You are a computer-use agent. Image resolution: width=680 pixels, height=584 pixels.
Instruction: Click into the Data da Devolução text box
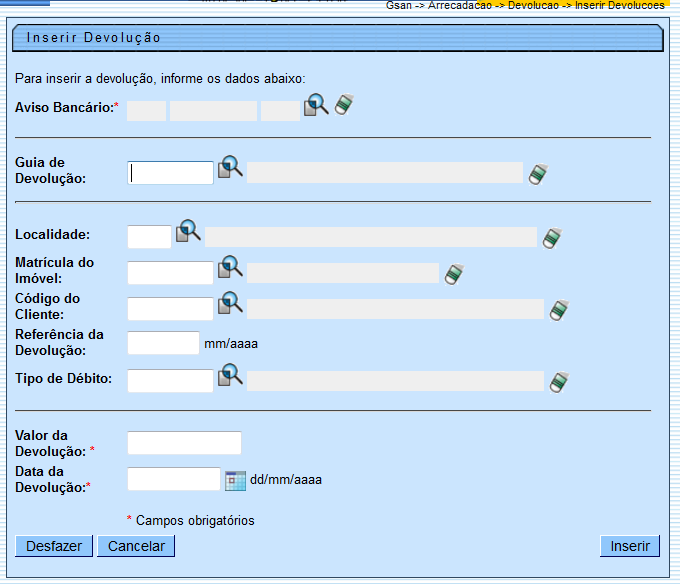(174, 479)
